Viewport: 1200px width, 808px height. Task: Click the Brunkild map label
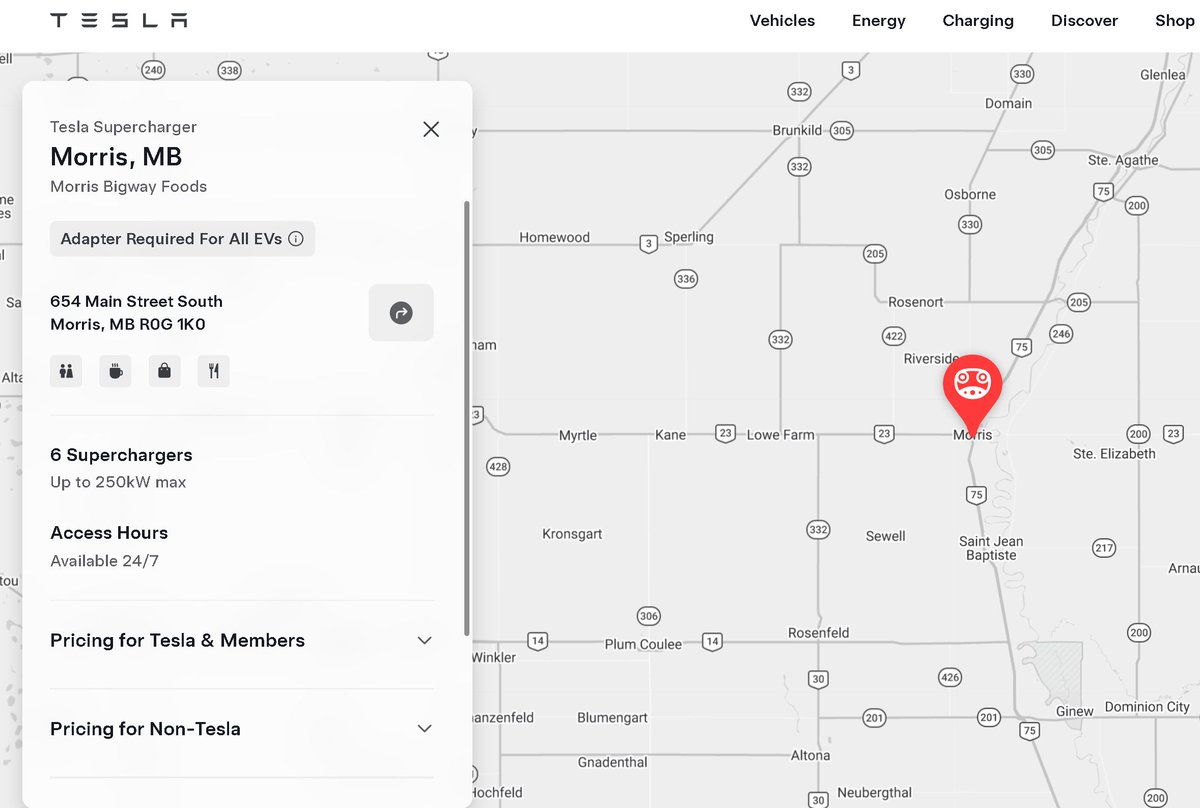pyautogui.click(x=797, y=130)
